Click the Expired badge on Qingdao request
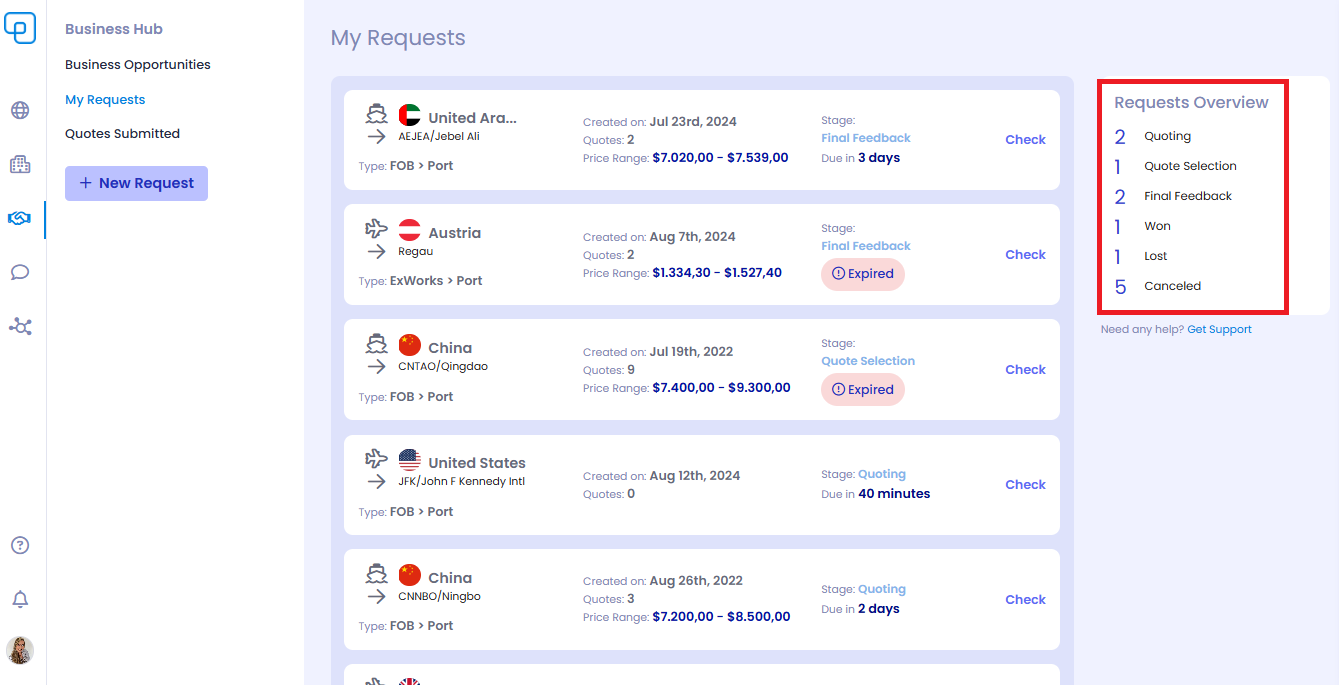 pyautogui.click(x=863, y=390)
